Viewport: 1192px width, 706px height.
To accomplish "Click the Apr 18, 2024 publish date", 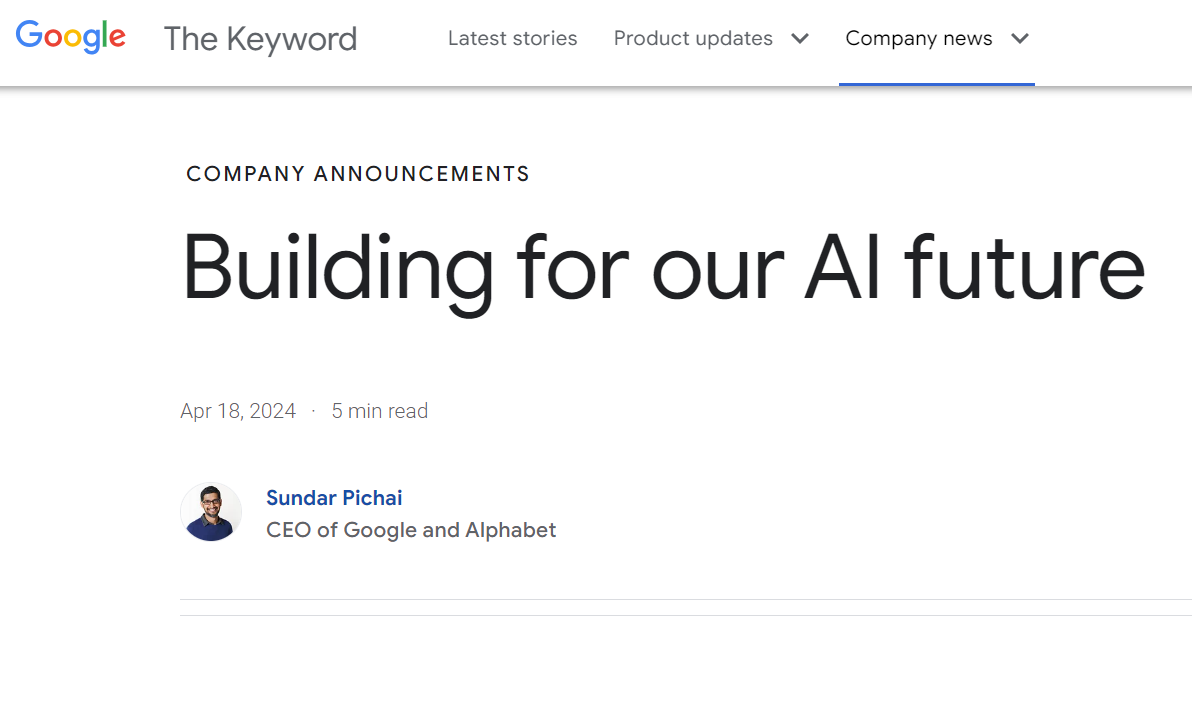I will pyautogui.click(x=238, y=411).
